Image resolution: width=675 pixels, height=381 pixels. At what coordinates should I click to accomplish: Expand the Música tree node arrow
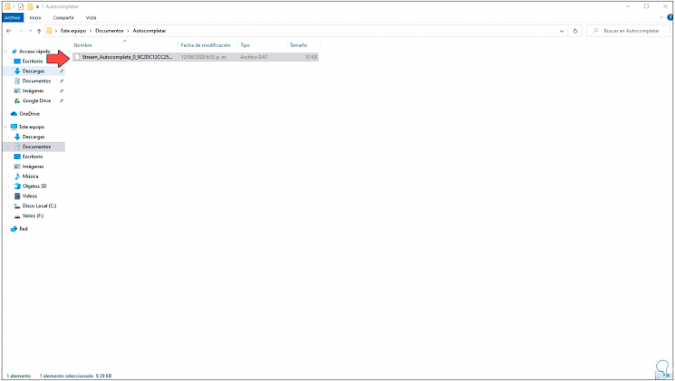pos(9,177)
